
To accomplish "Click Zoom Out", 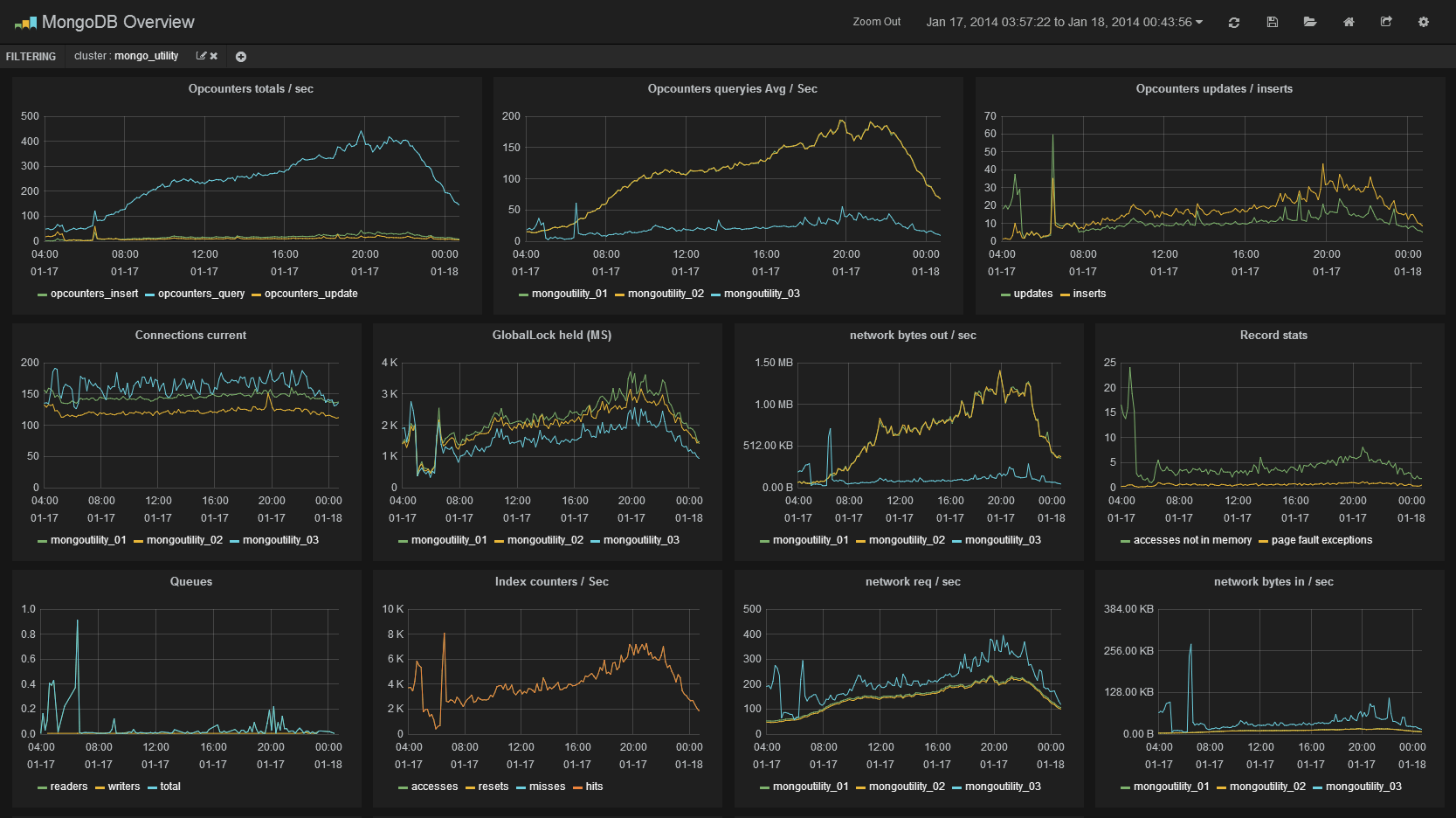I will pyautogui.click(x=876, y=22).
